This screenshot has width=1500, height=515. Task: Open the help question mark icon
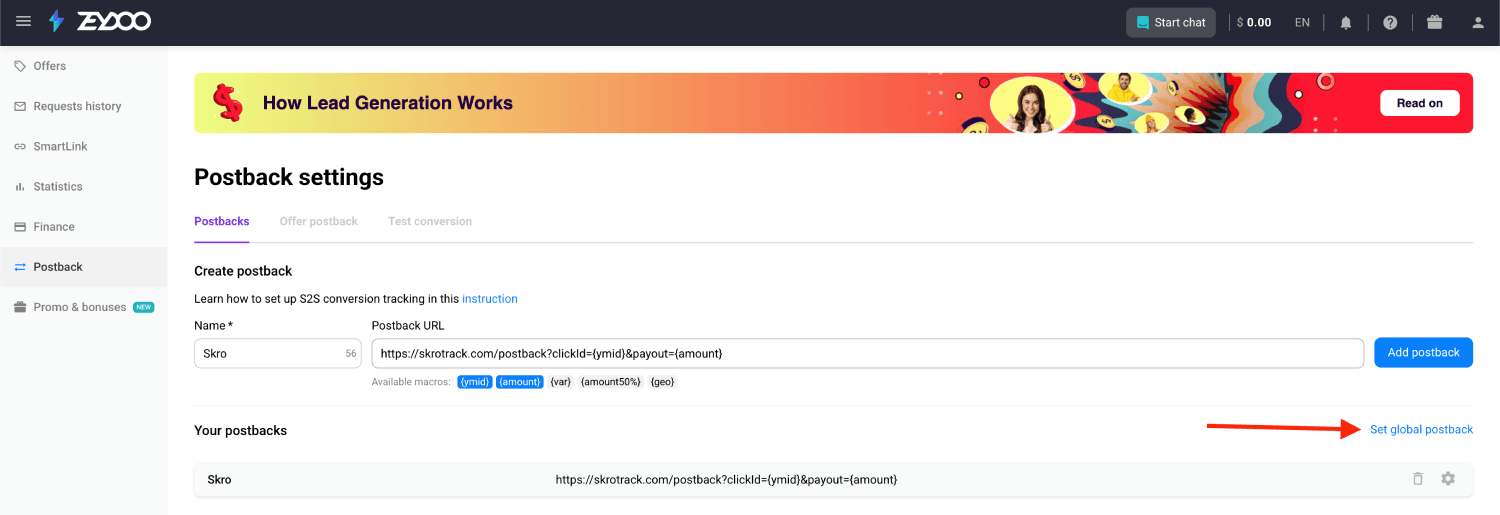click(x=1390, y=22)
